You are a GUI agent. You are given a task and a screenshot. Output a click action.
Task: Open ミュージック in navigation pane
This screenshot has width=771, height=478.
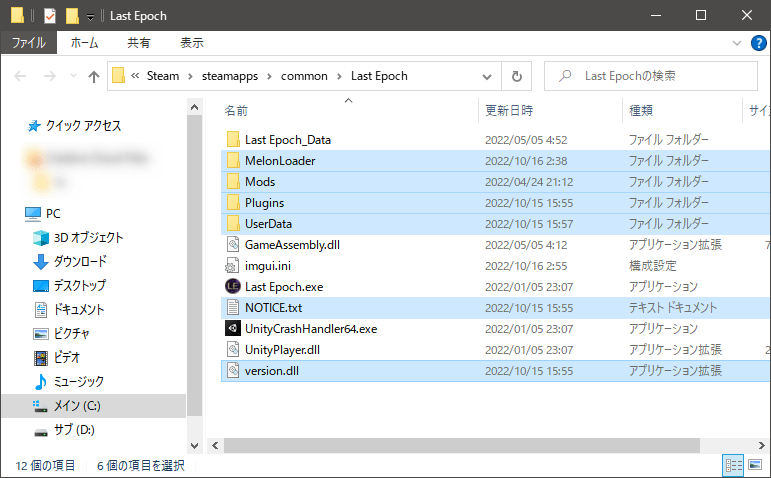[x=69, y=382]
